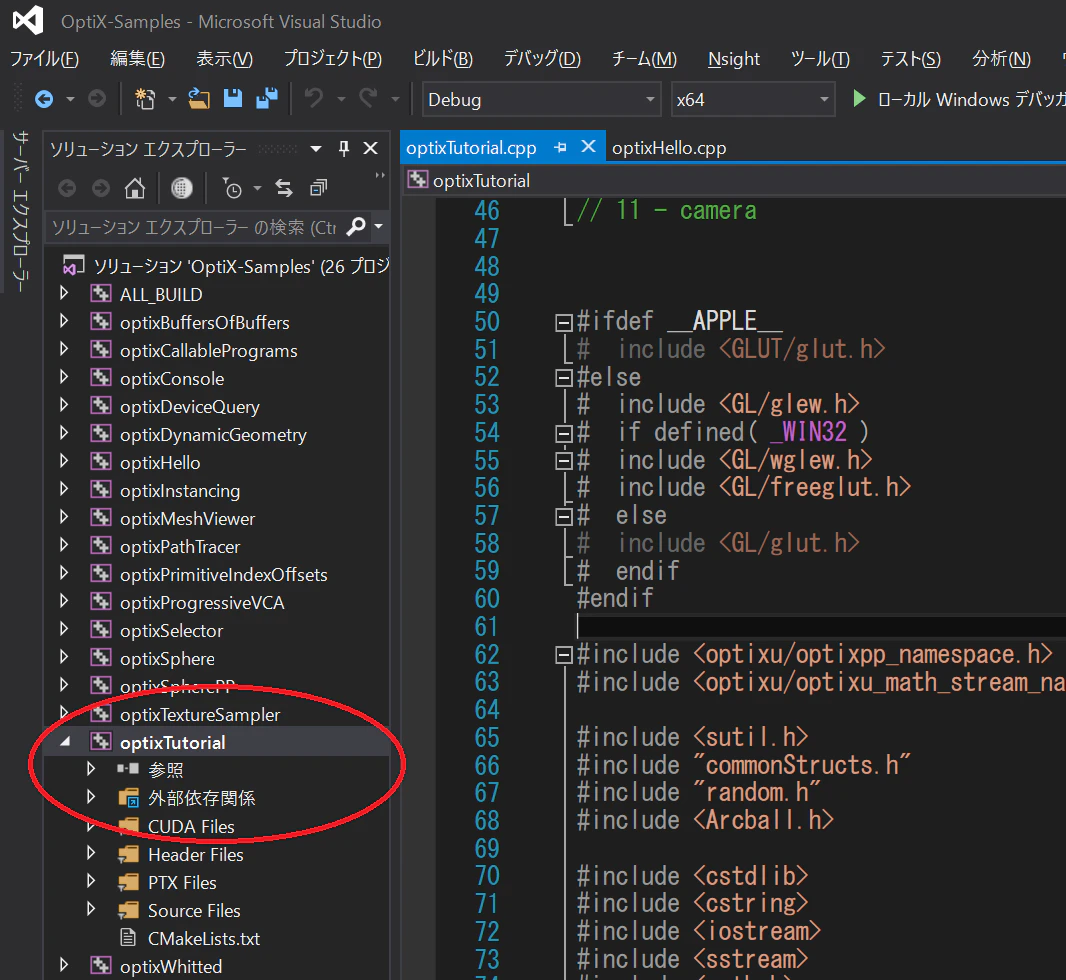Select the optixPathTracer project

point(179,546)
